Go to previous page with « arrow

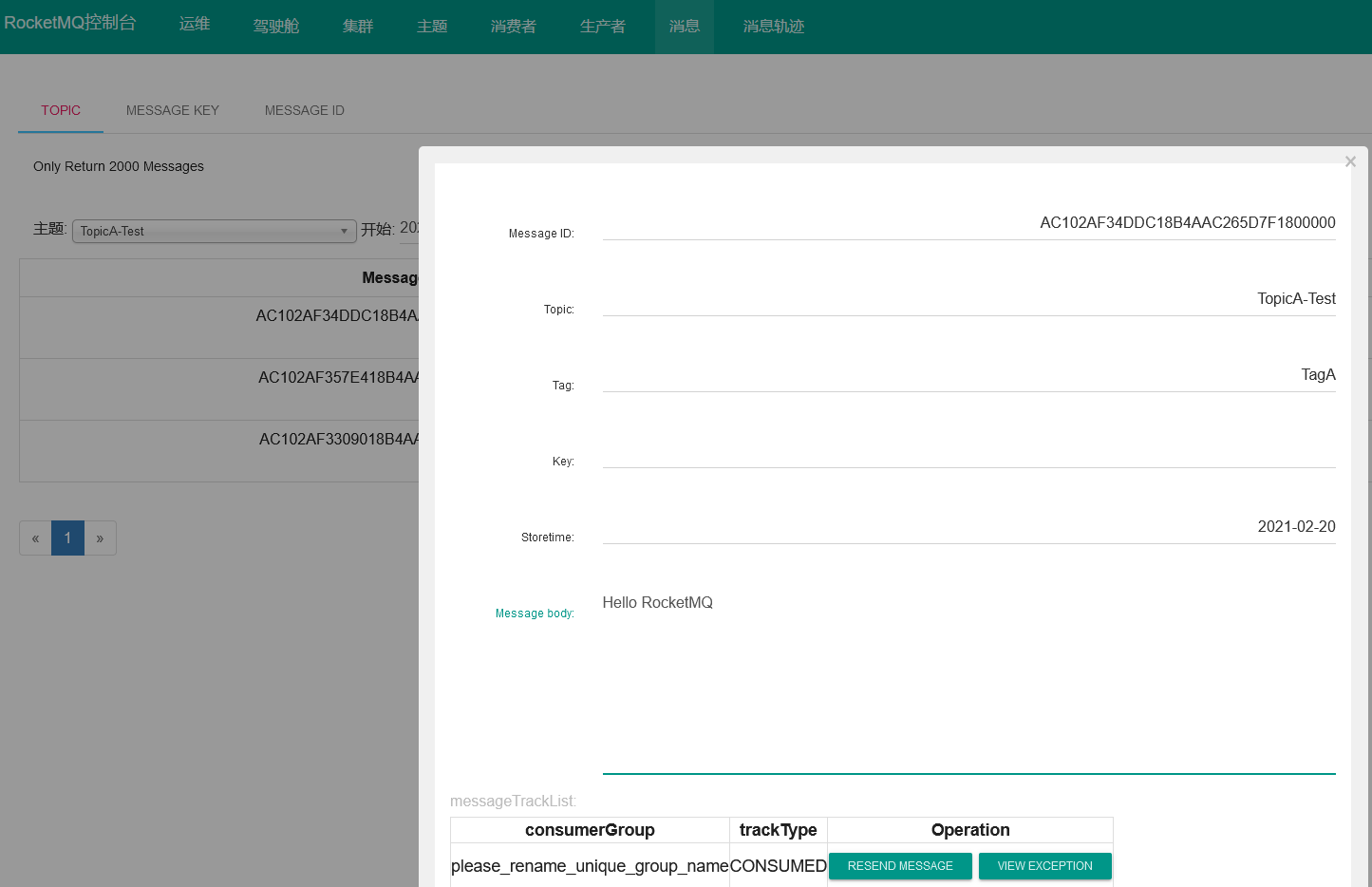[35, 538]
